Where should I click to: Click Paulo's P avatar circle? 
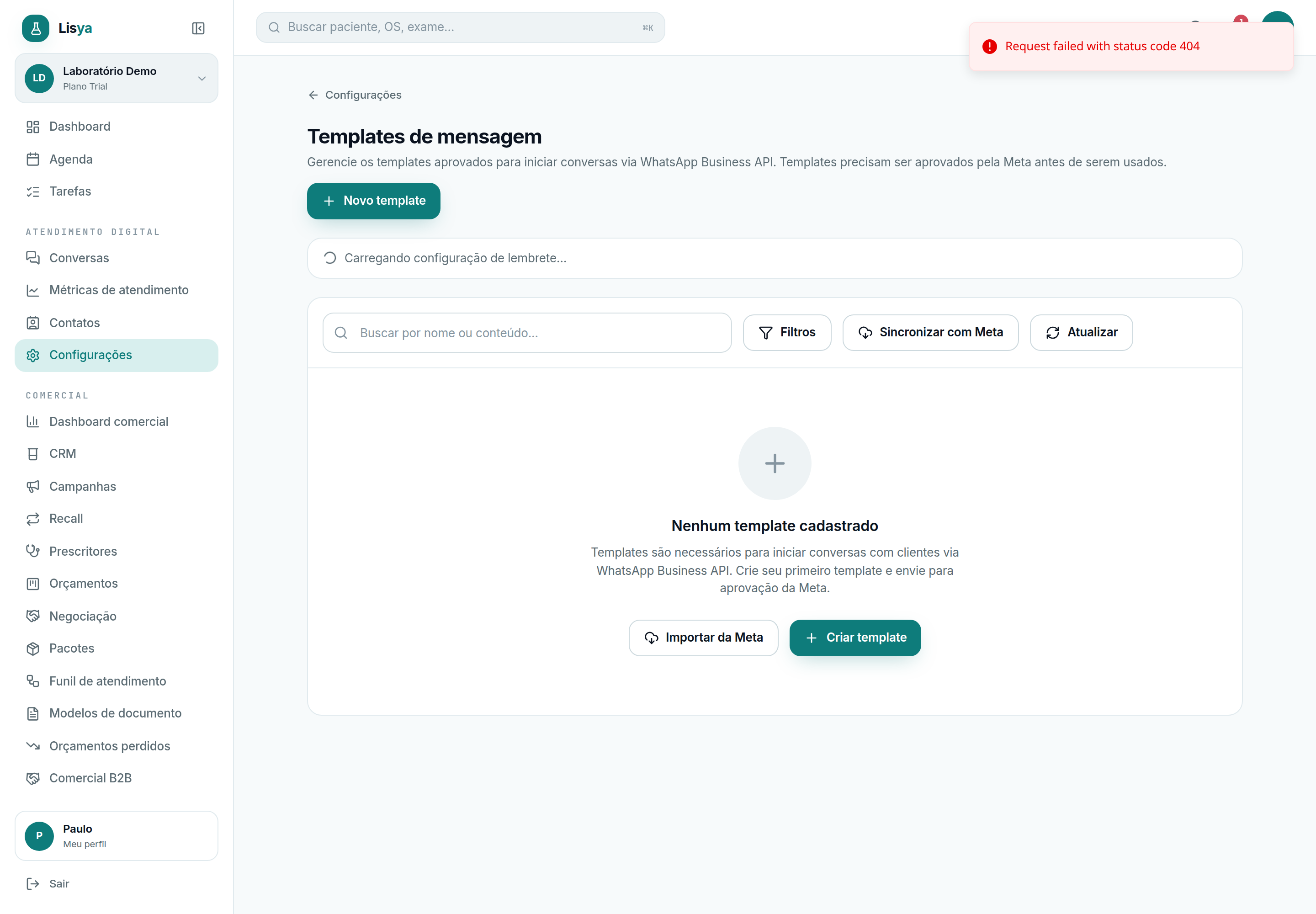pos(39,836)
